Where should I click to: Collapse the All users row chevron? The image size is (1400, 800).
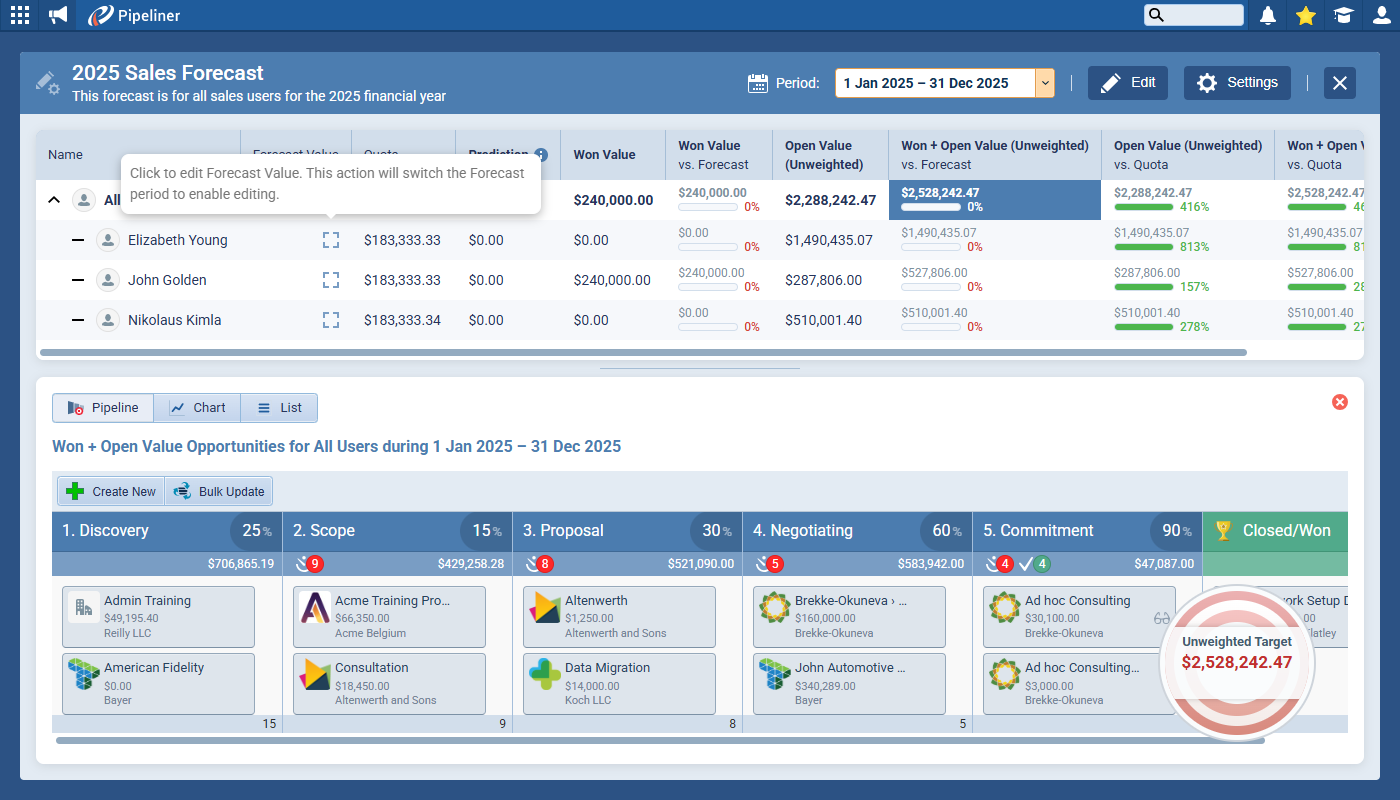[54, 200]
